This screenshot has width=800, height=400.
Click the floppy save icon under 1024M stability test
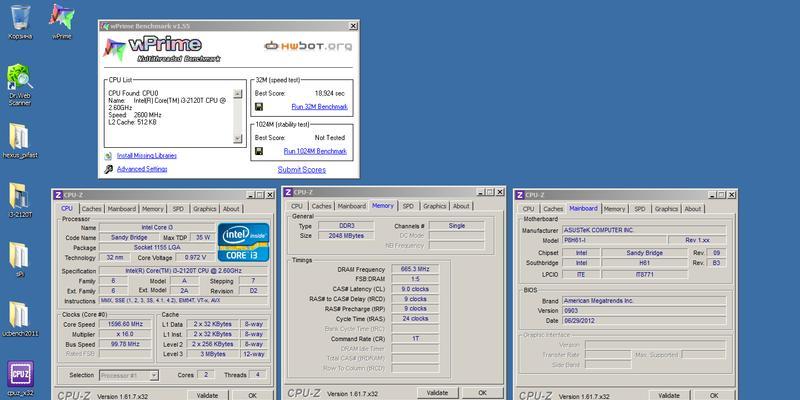259,151
